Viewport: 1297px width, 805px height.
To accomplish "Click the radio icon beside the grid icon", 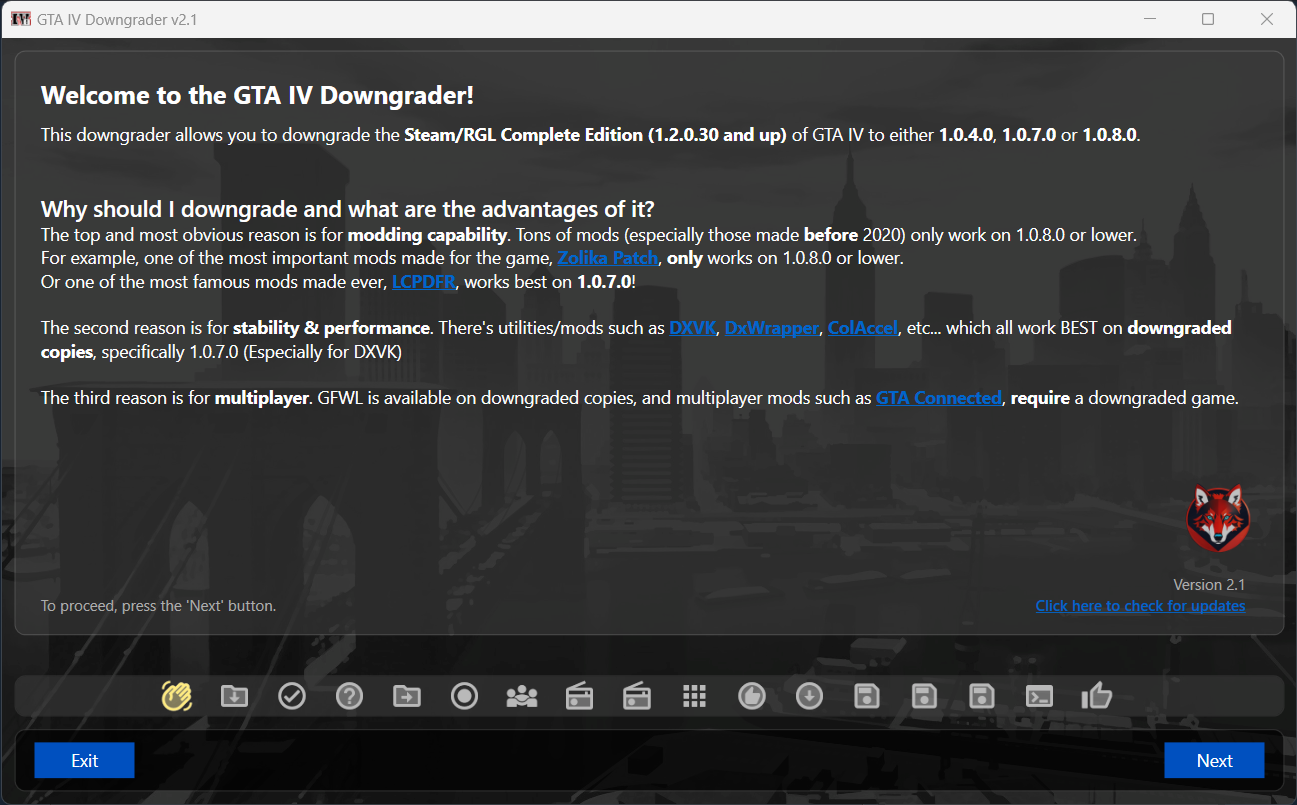I will click(637, 696).
